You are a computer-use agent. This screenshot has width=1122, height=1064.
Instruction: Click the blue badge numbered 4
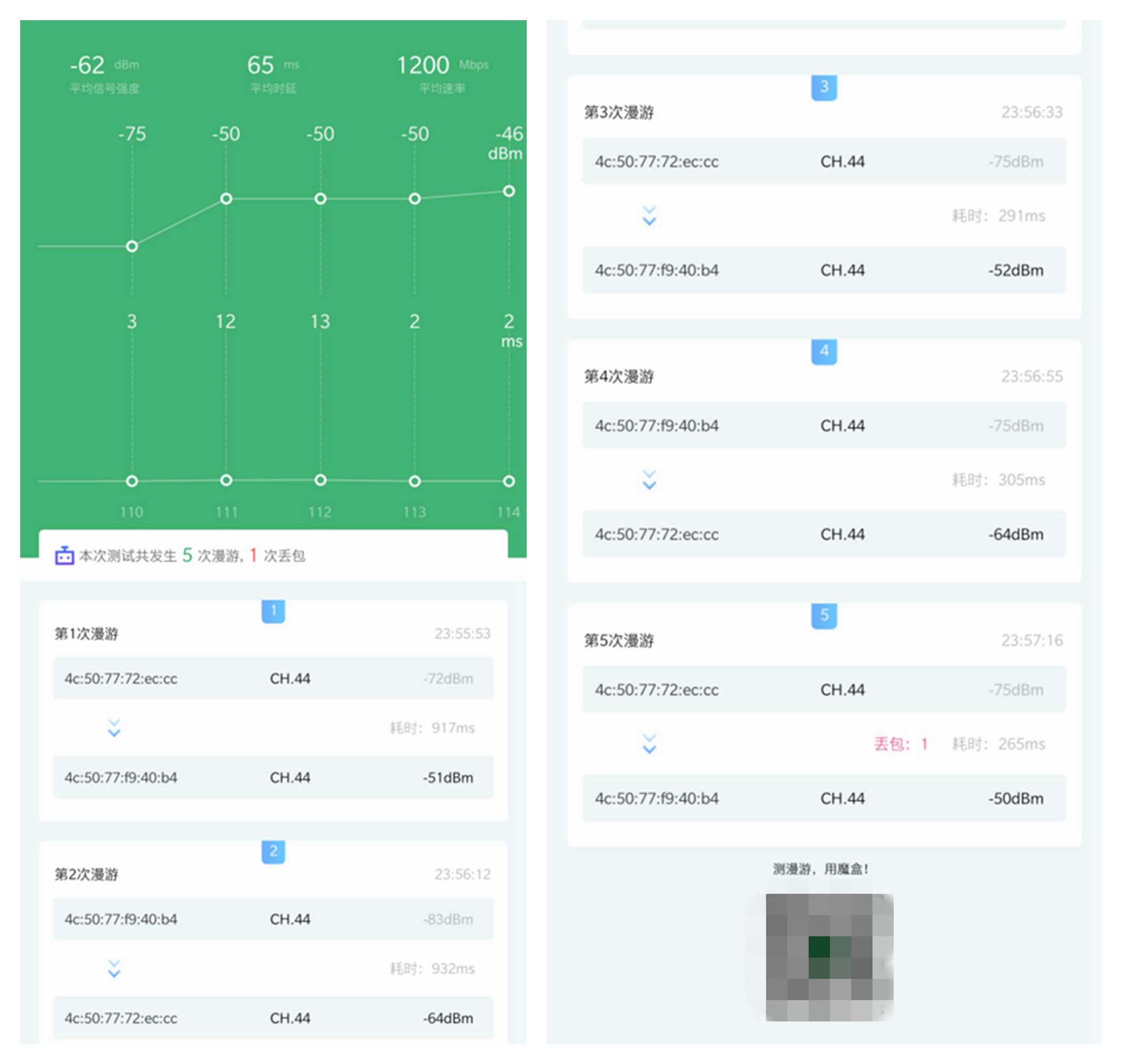(824, 351)
